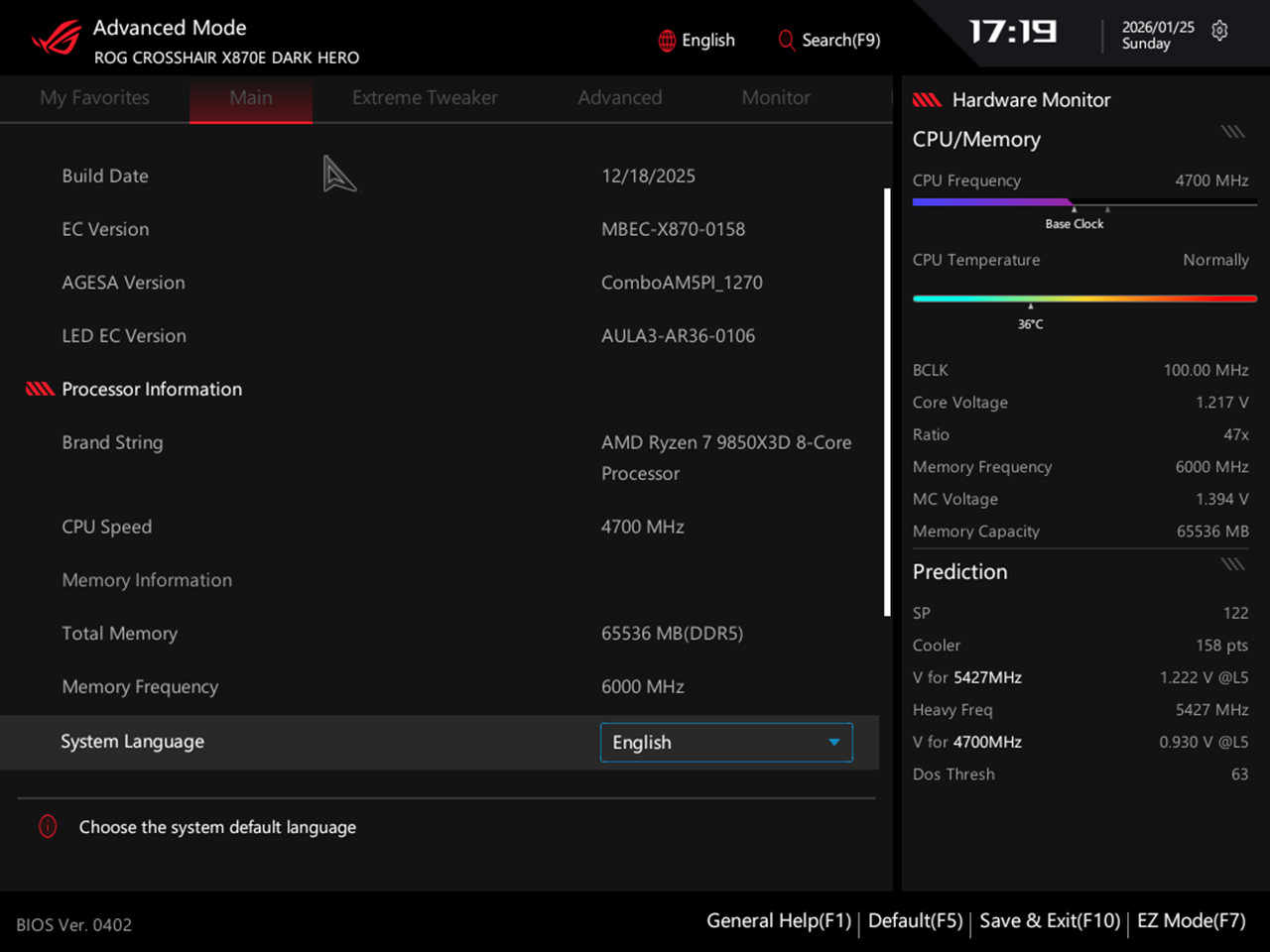Click the AGESA Version label
This screenshot has height=952, width=1270.
coord(123,283)
